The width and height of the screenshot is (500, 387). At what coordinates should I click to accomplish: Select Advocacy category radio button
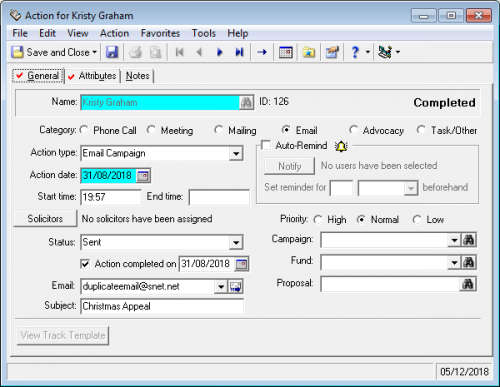click(353, 130)
